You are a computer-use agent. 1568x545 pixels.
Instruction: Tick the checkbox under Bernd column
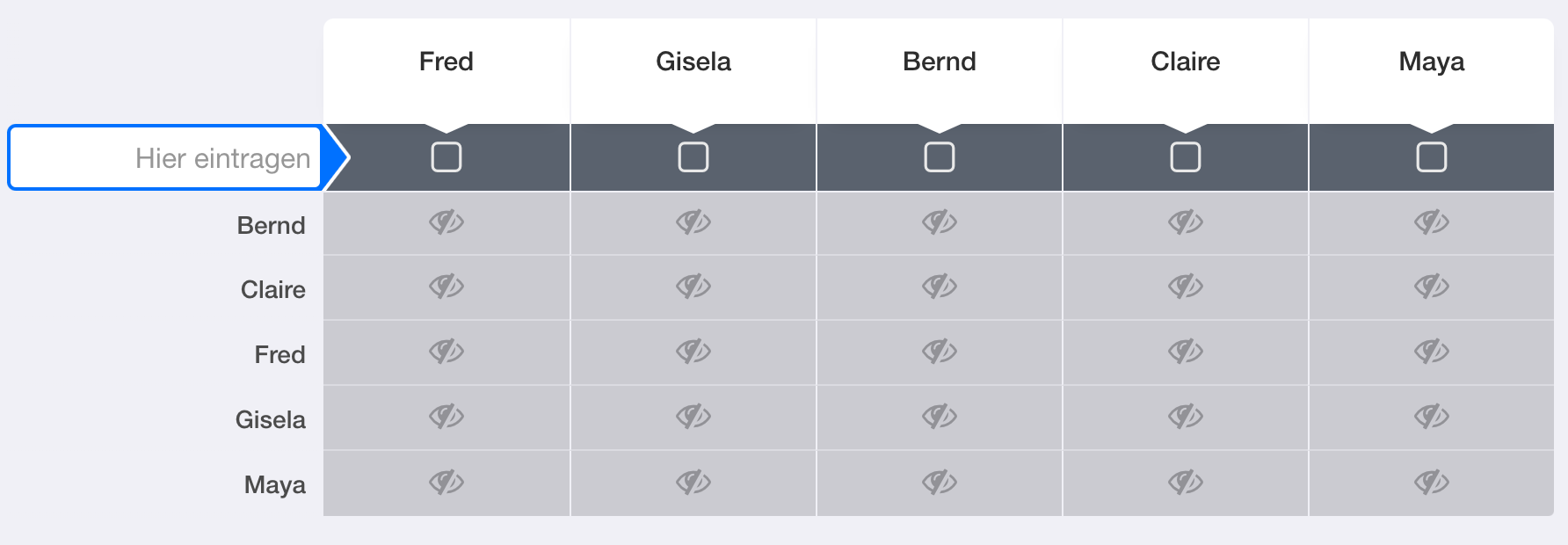tap(939, 157)
